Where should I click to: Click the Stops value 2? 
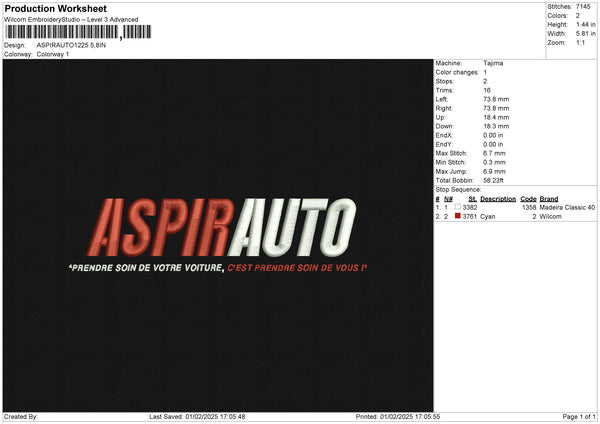(485, 82)
